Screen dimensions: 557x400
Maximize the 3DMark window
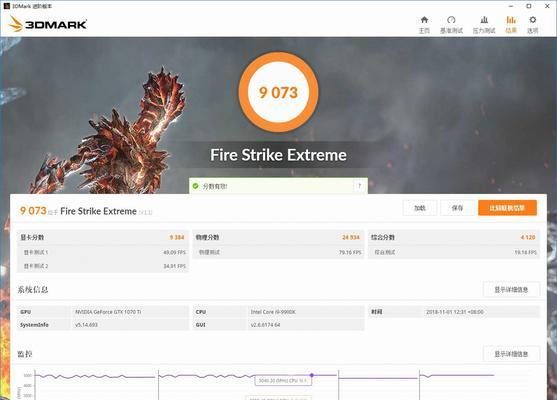tap(529, 6)
